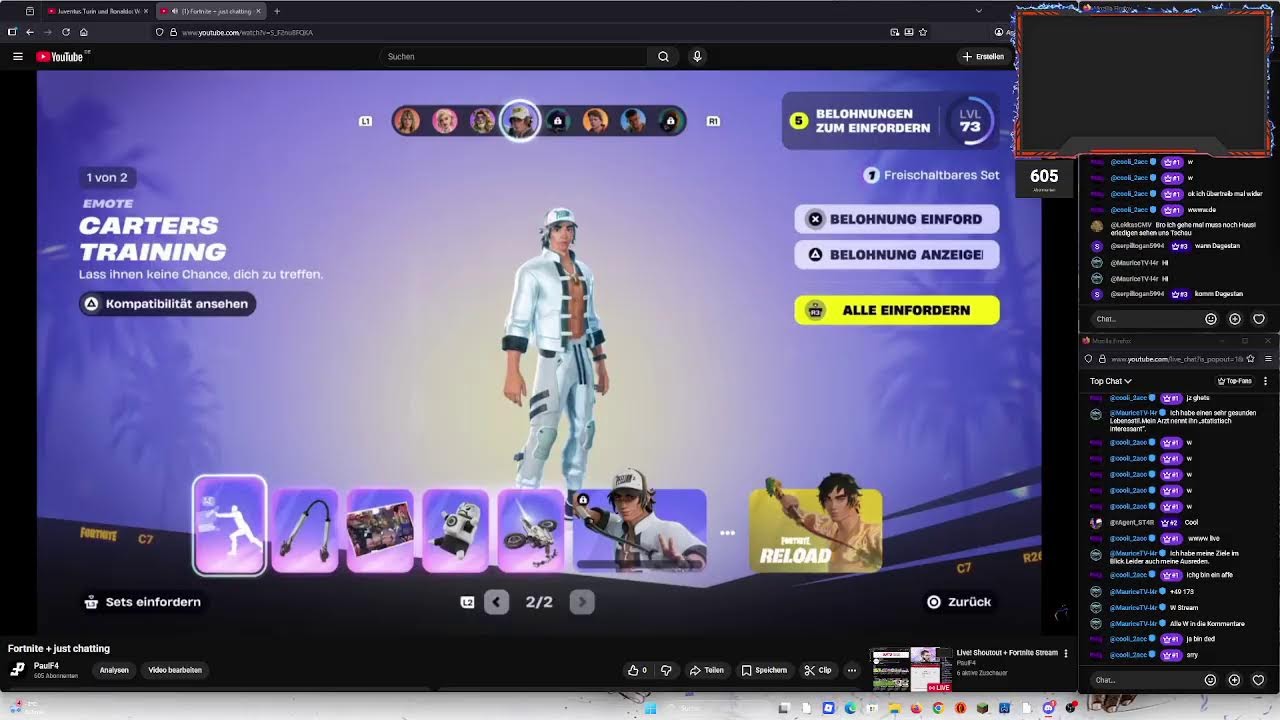The height and width of the screenshot is (720, 1280).
Task: Save the video with Speichern
Action: pyautogui.click(x=765, y=670)
